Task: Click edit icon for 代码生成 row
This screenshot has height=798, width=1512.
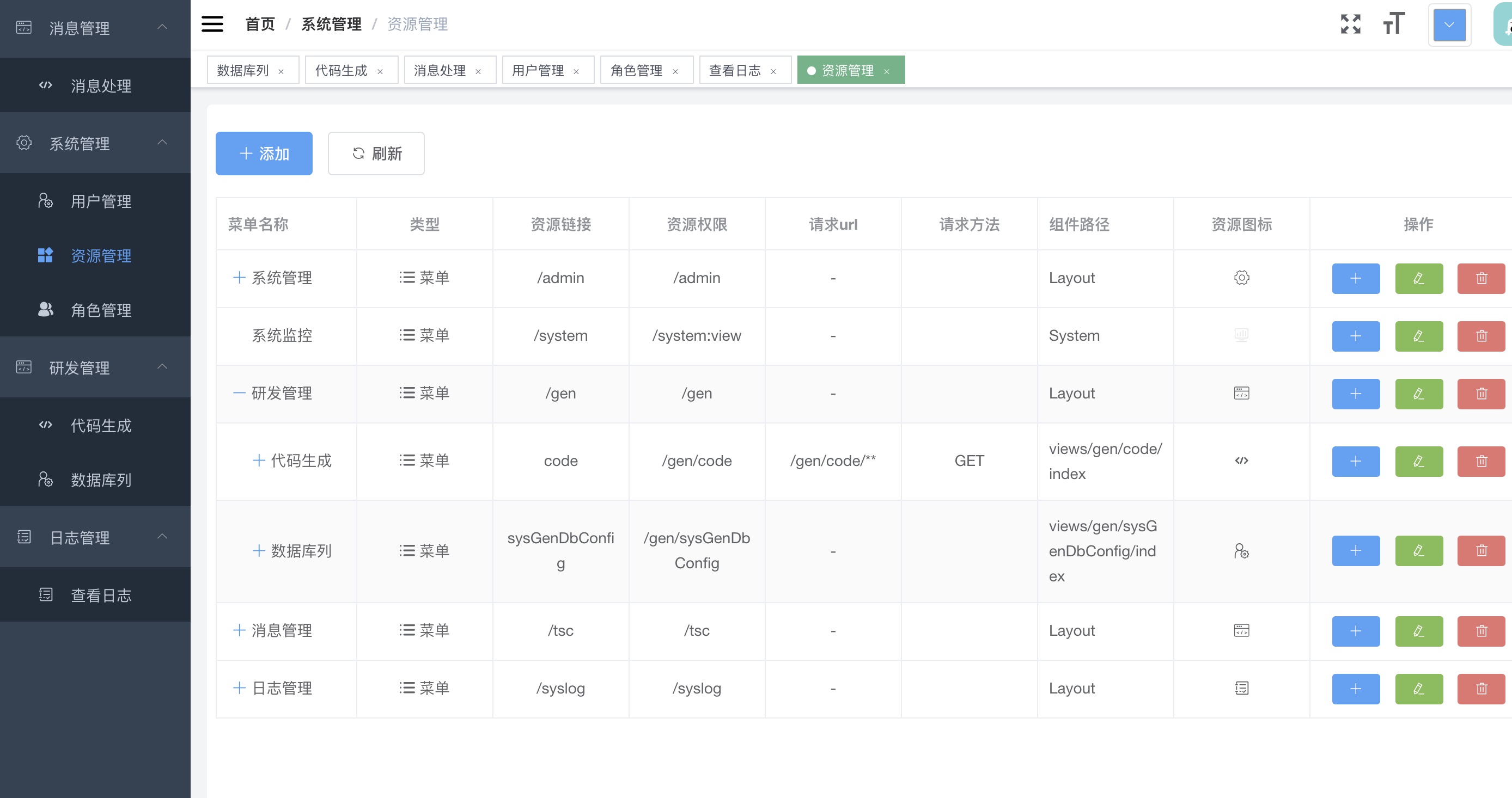Action: (1418, 461)
